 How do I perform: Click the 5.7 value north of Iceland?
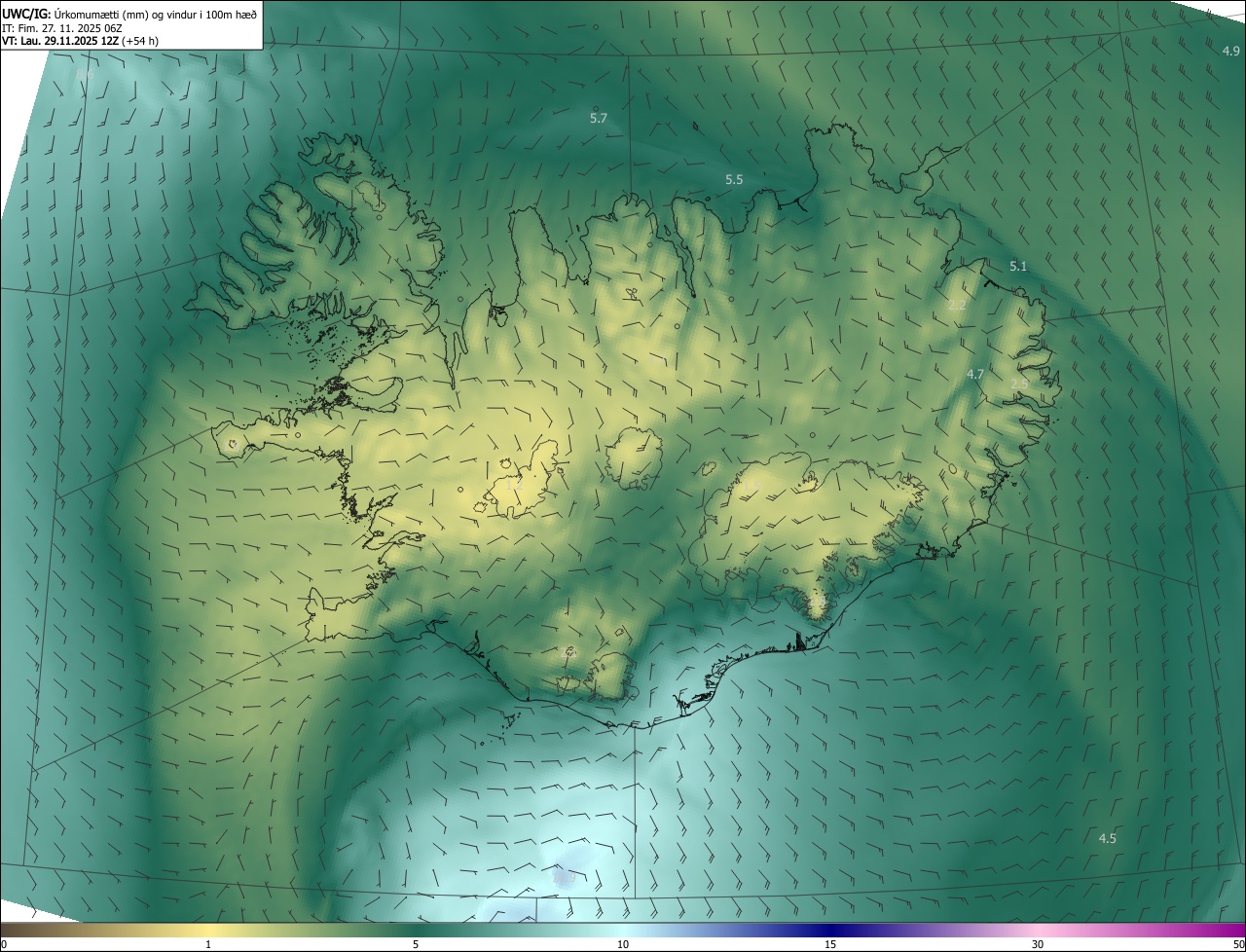(599, 118)
